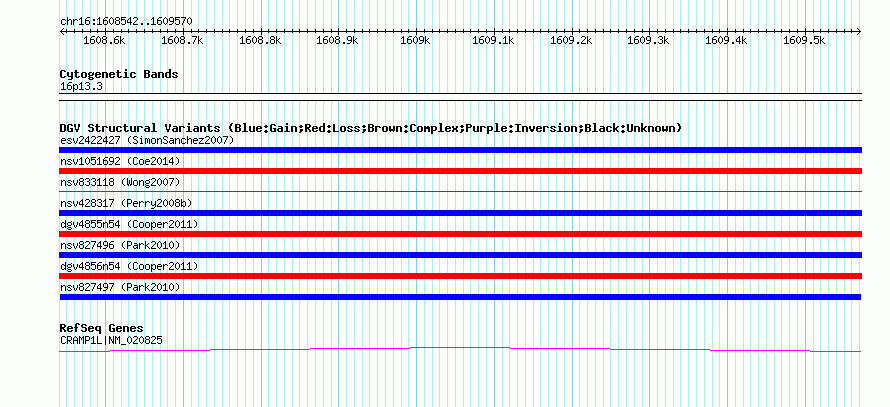
Task: Open the nsv428317 (Perry2008b) label
Action: [125, 203]
